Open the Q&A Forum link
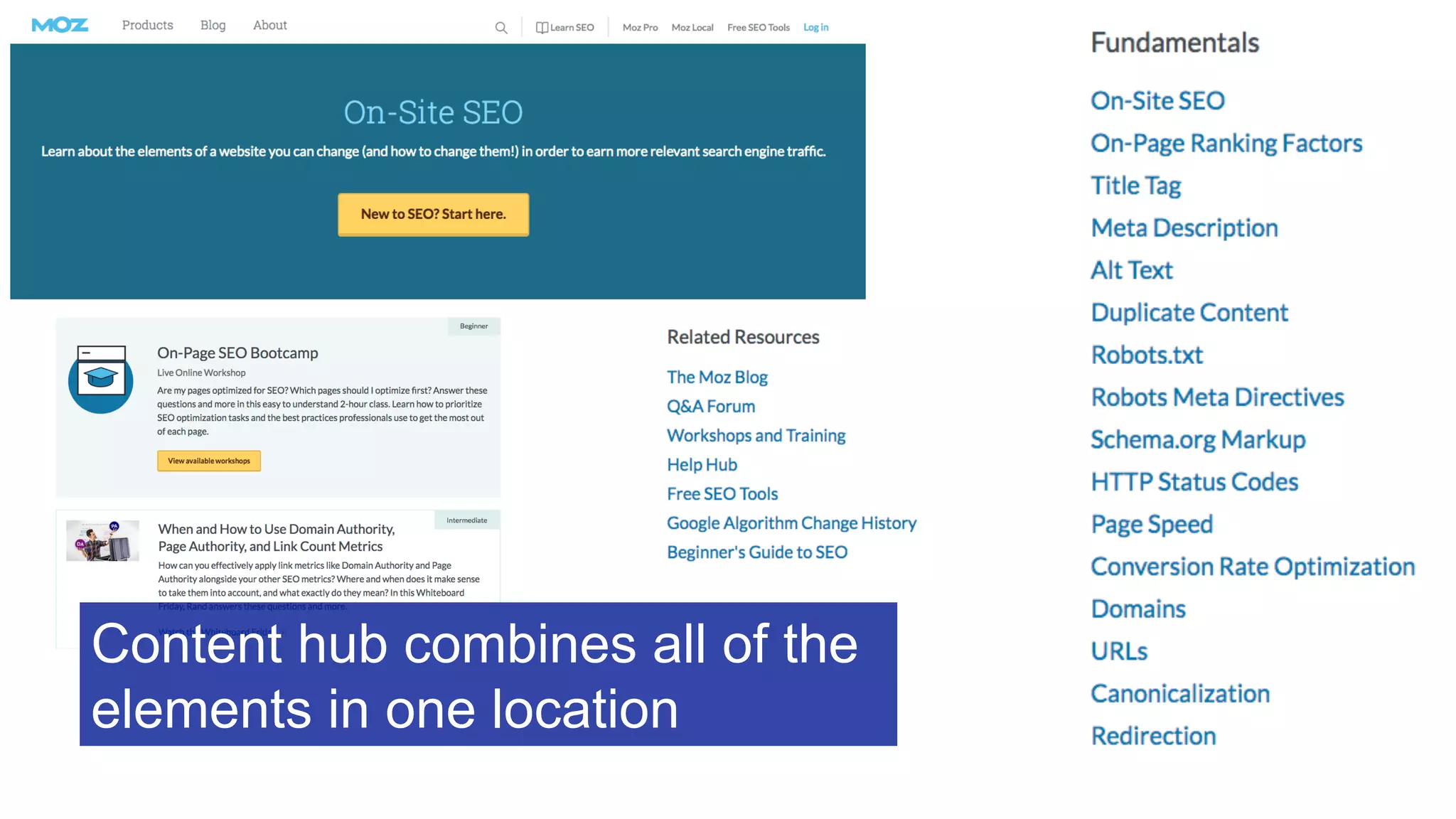1456x819 pixels. (x=711, y=407)
